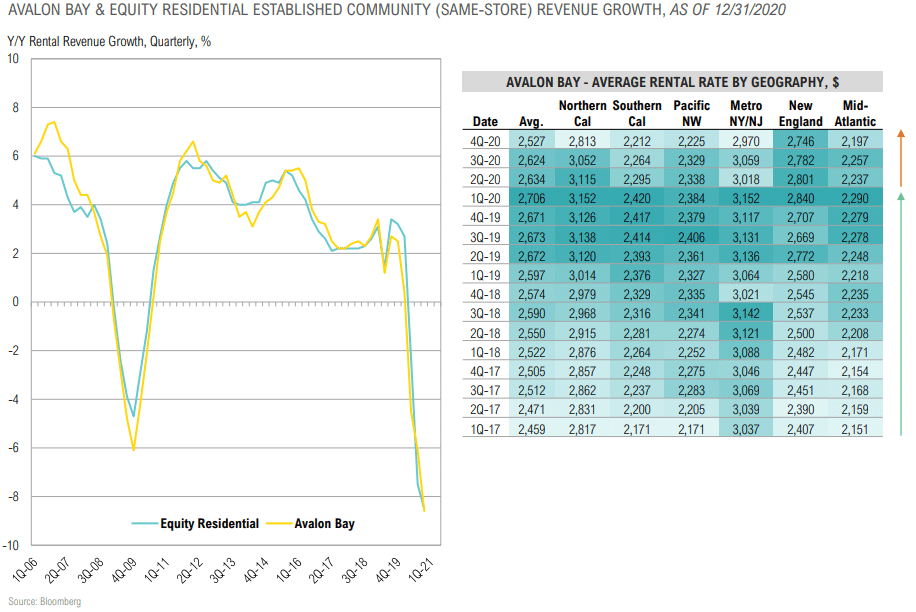Click the 2Q-18 average value 2,550

click(531, 333)
